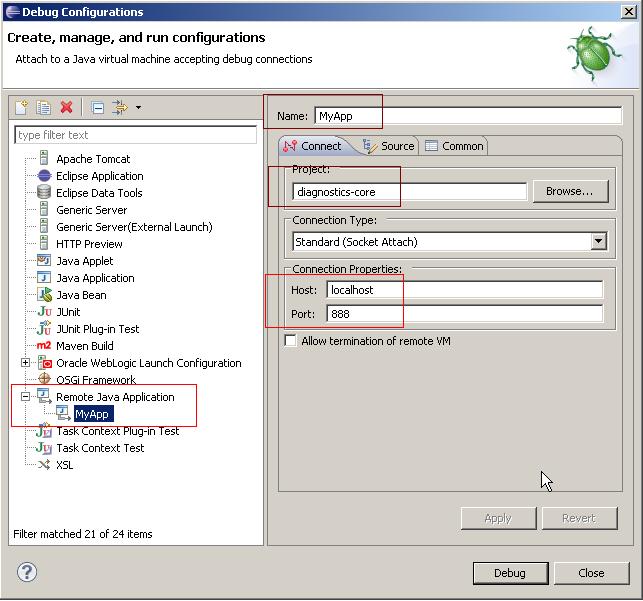Open the Connection Type dropdown
The height and width of the screenshot is (601, 643).
599,241
